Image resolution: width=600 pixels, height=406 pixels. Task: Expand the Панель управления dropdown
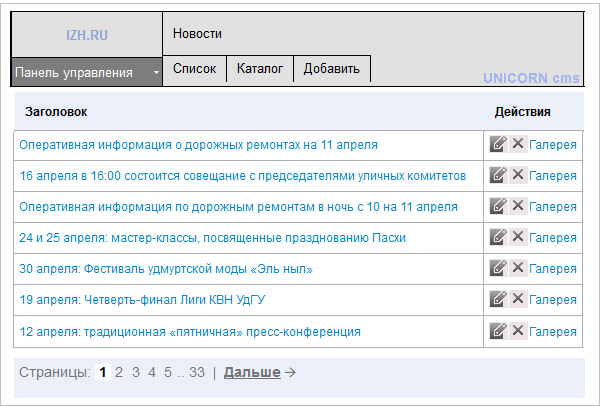87,72
